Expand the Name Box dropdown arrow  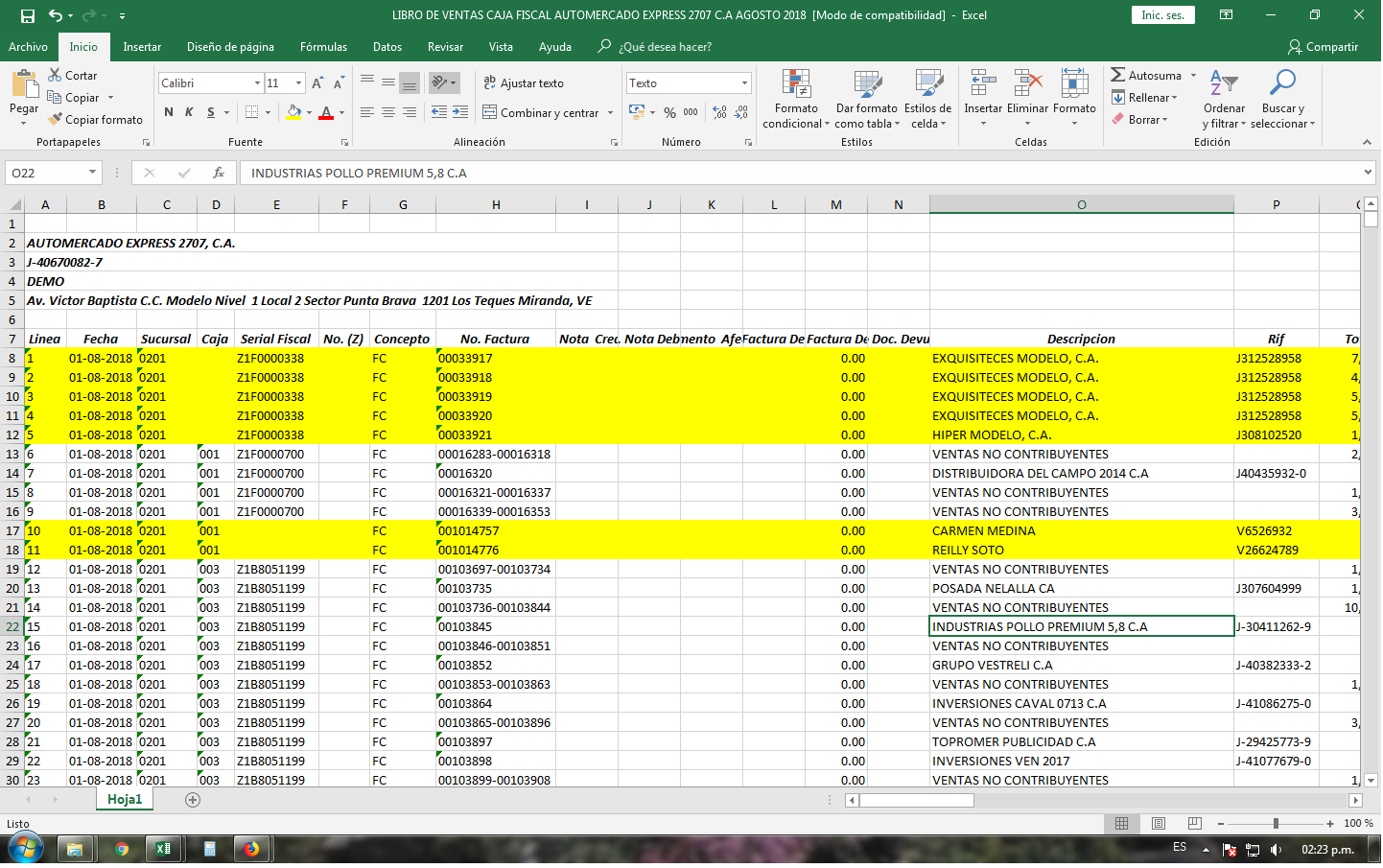point(92,173)
